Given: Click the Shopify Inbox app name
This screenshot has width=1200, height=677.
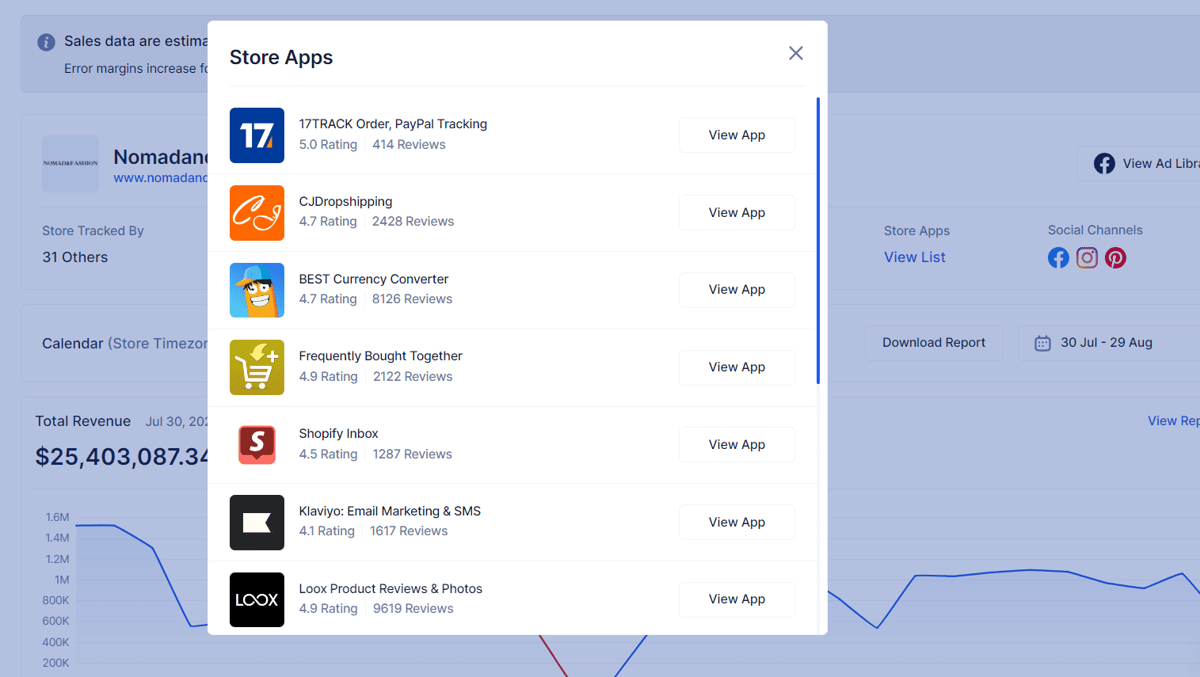Looking at the screenshot, I should 339,433.
